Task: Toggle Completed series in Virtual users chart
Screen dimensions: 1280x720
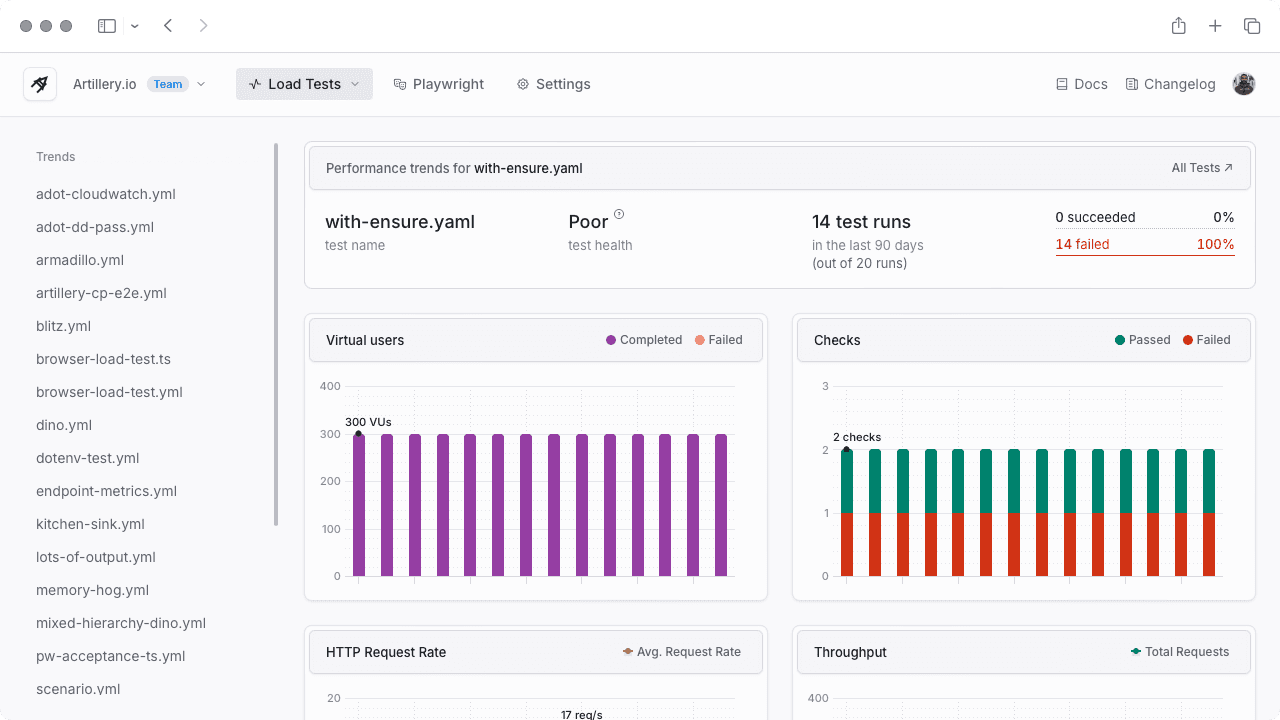Action: tap(643, 339)
